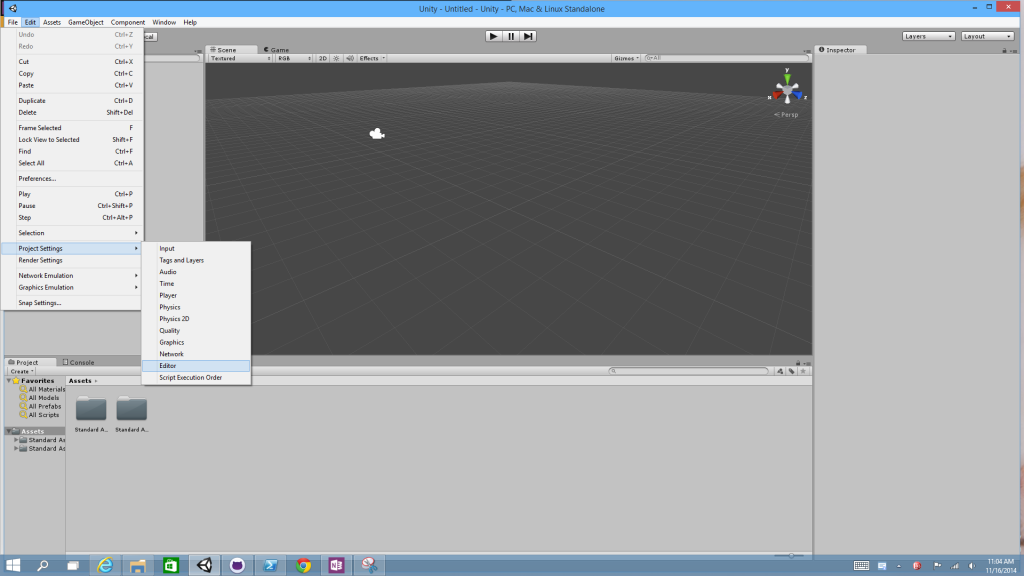
Task: Open the Gizmos dropdown
Action: click(626, 58)
